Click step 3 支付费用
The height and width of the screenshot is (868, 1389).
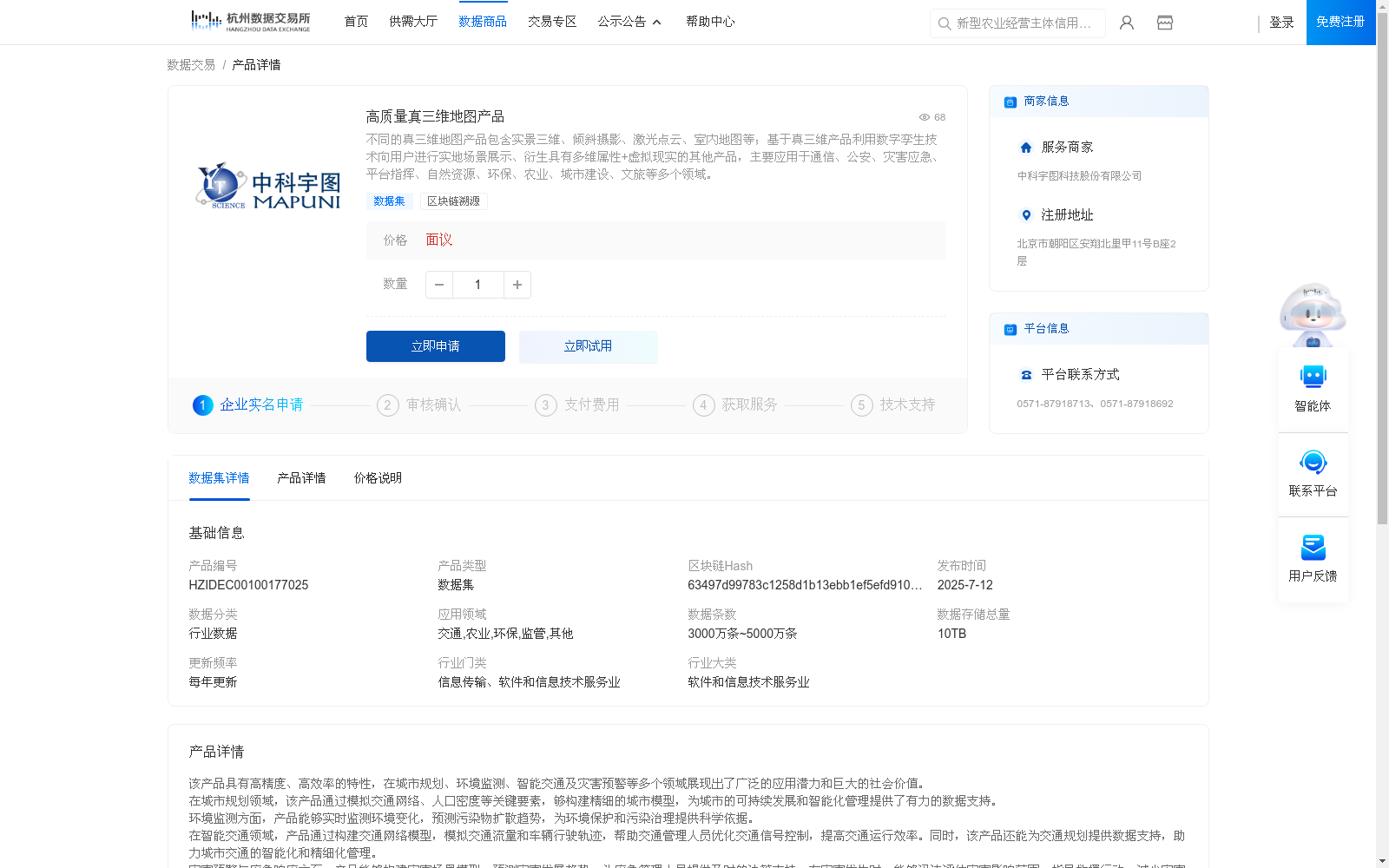click(x=577, y=405)
